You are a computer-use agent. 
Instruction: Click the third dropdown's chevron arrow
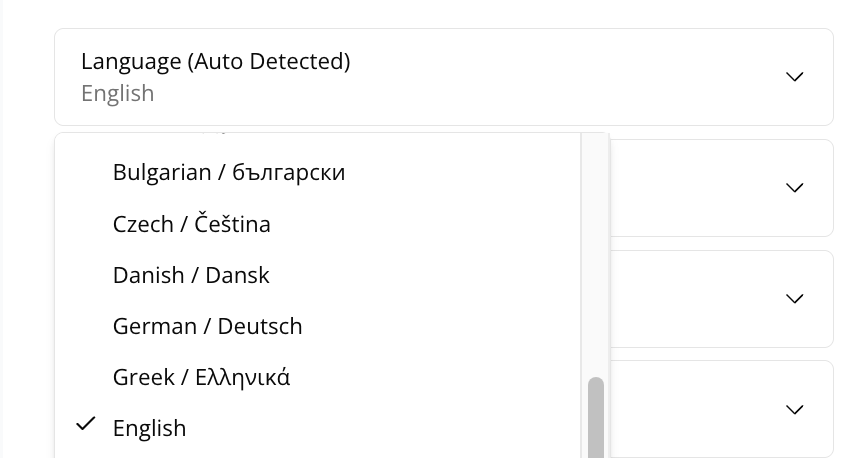pos(795,299)
